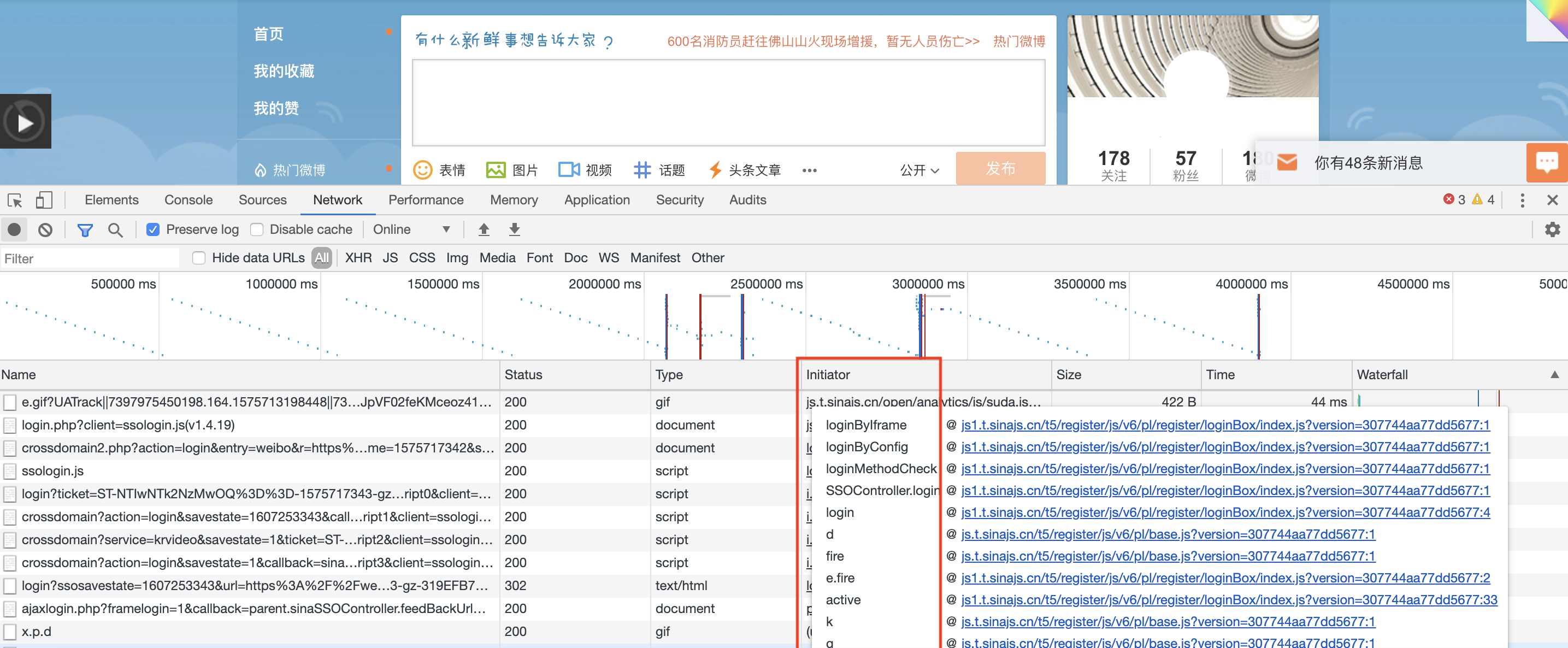Filter requests by XHR type
This screenshot has width=1568, height=648.
coord(358,258)
